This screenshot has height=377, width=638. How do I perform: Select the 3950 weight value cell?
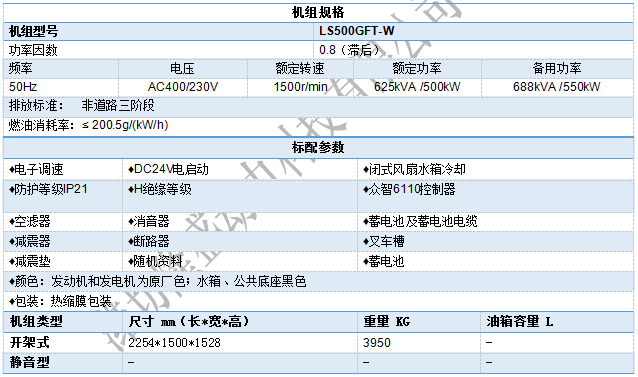419,342
